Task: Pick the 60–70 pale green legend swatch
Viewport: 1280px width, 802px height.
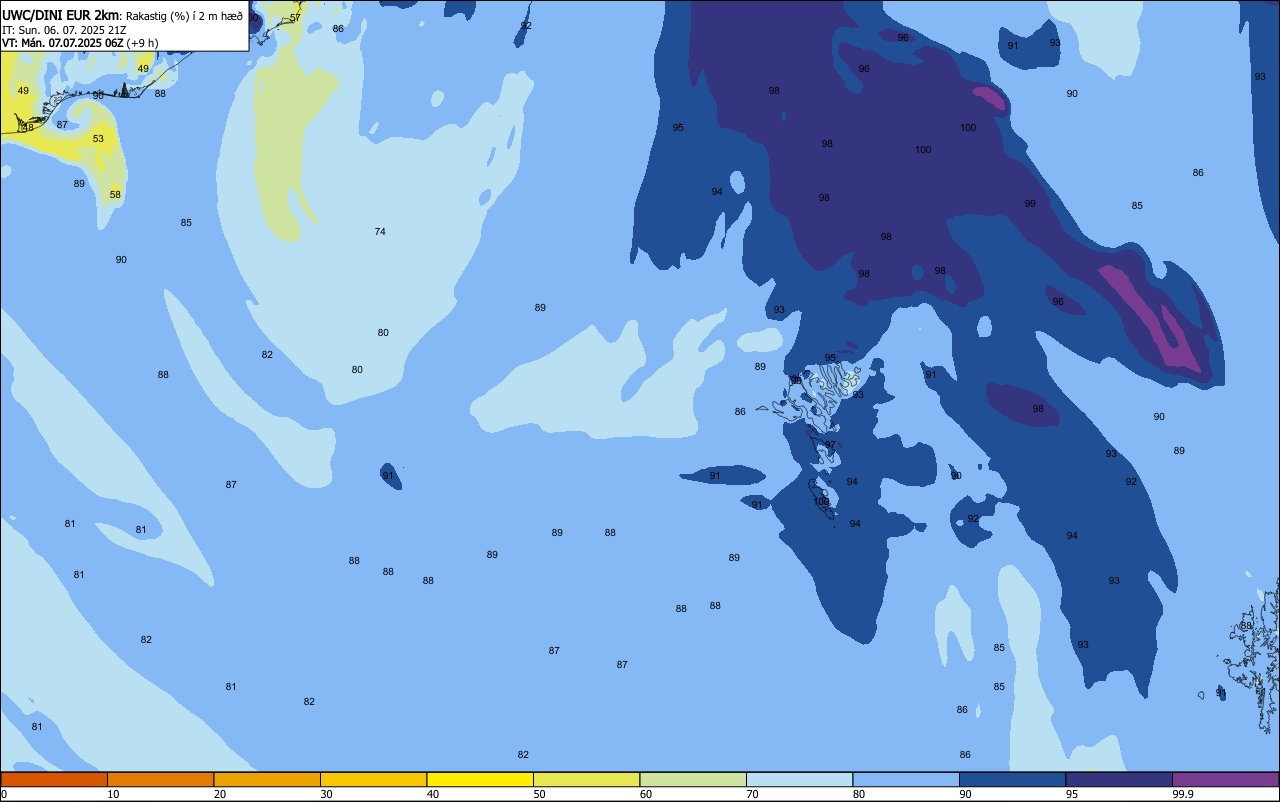Action: click(x=693, y=779)
